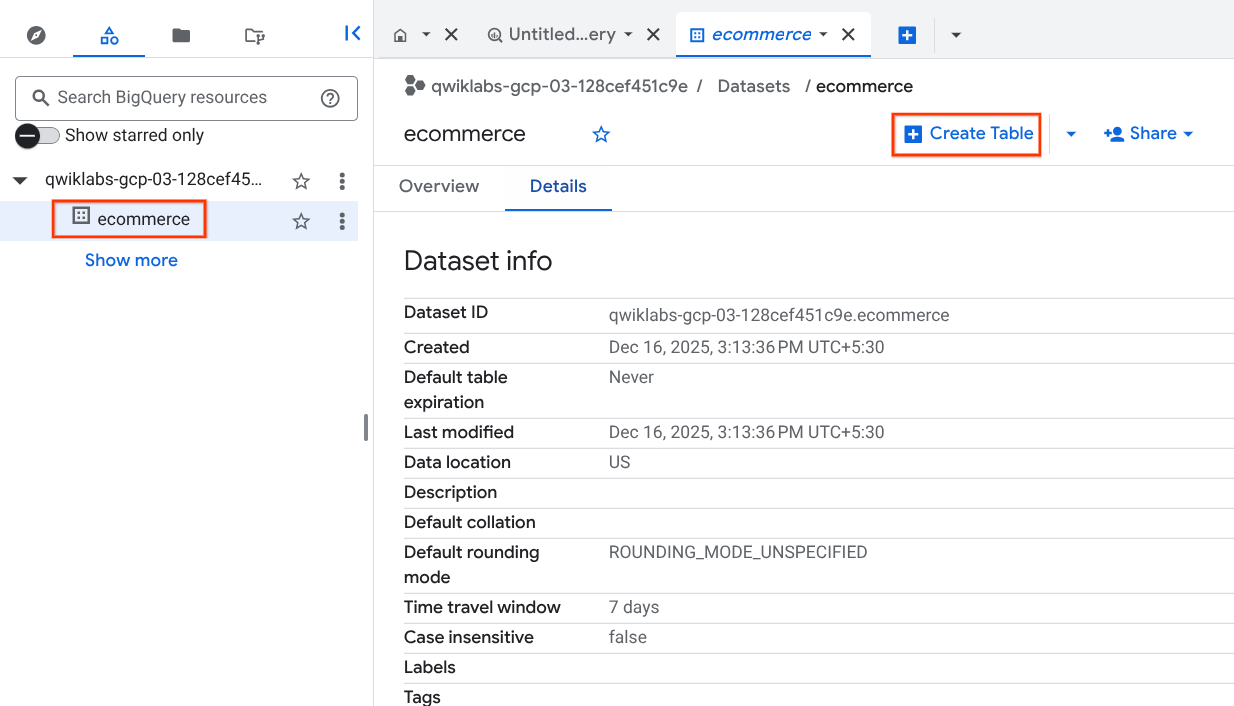
Task: Select the Explorer shapes icon in sidebar
Action: coord(108,34)
